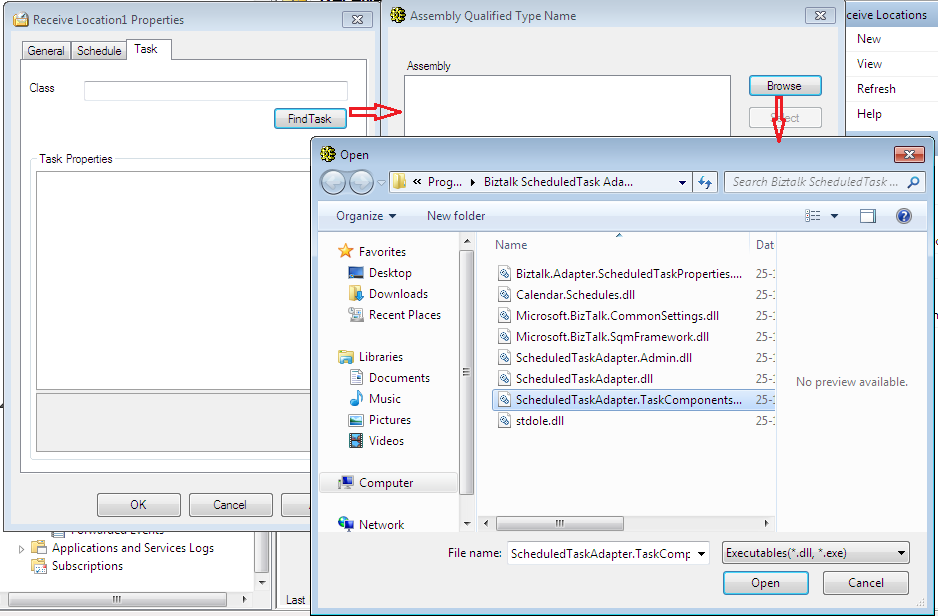Click Biztalk ScheduledTask Ada... breadcrumb segment
The image size is (938, 616).
click(558, 182)
